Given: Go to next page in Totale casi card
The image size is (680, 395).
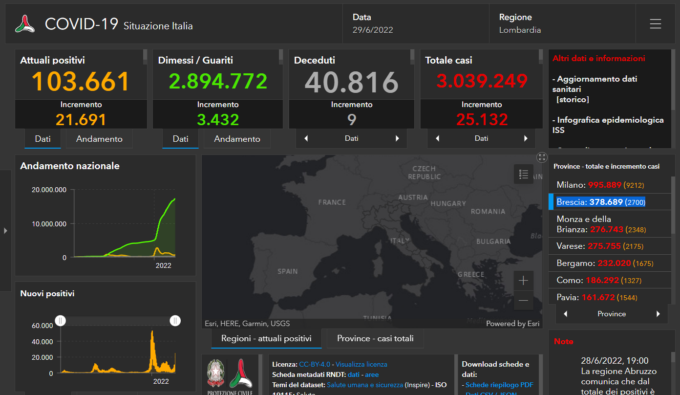Looking at the screenshot, I should click(x=526, y=138).
